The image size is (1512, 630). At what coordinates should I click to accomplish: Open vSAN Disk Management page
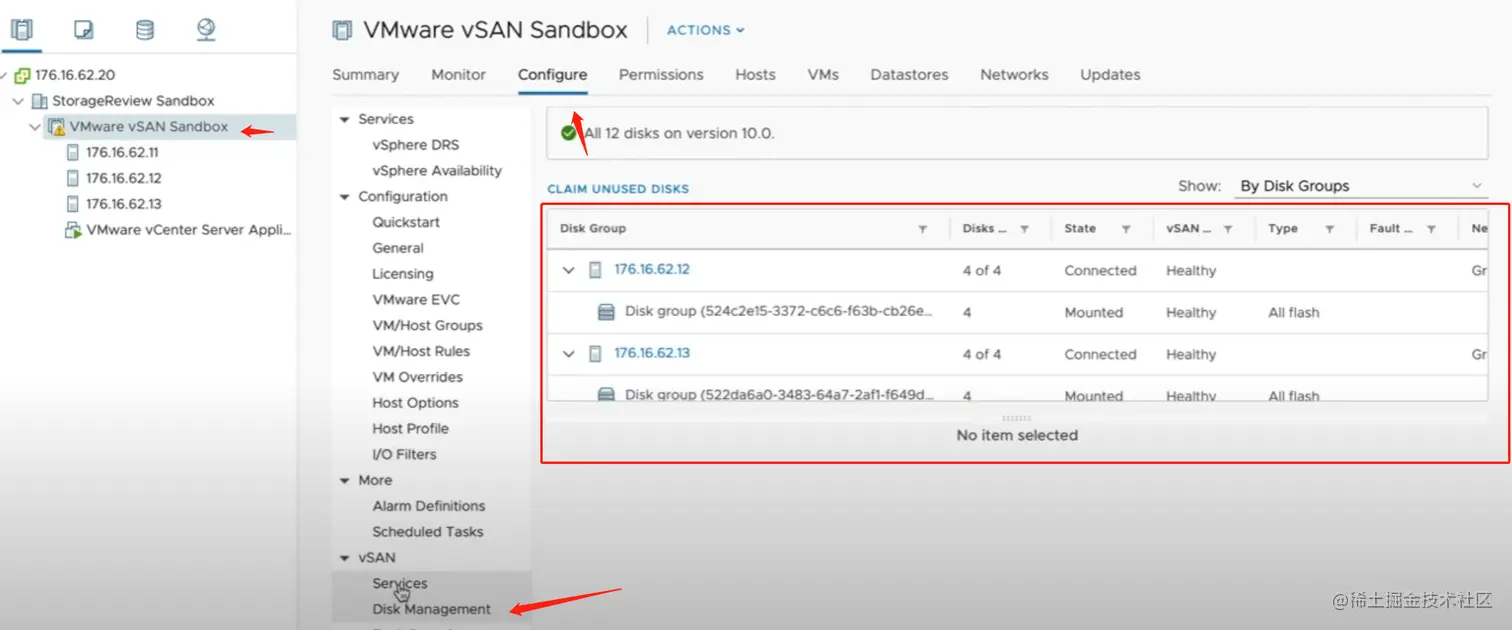tap(432, 609)
